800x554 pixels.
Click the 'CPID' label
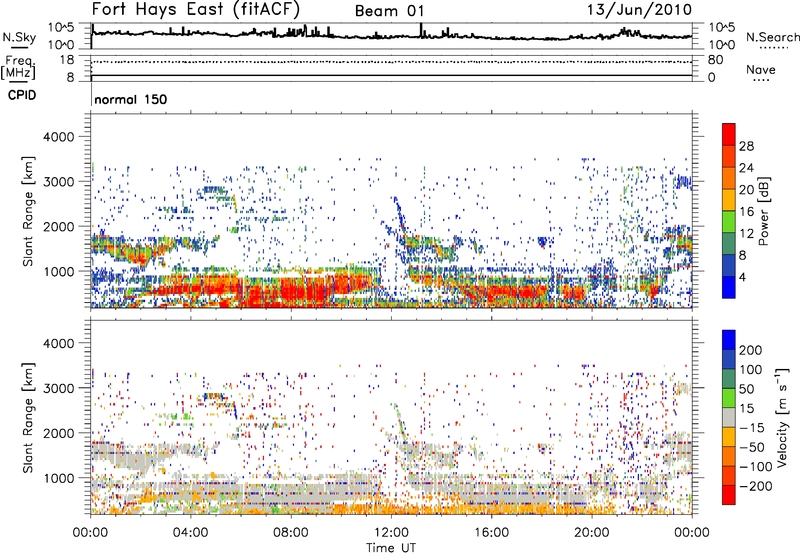[x=22, y=95]
